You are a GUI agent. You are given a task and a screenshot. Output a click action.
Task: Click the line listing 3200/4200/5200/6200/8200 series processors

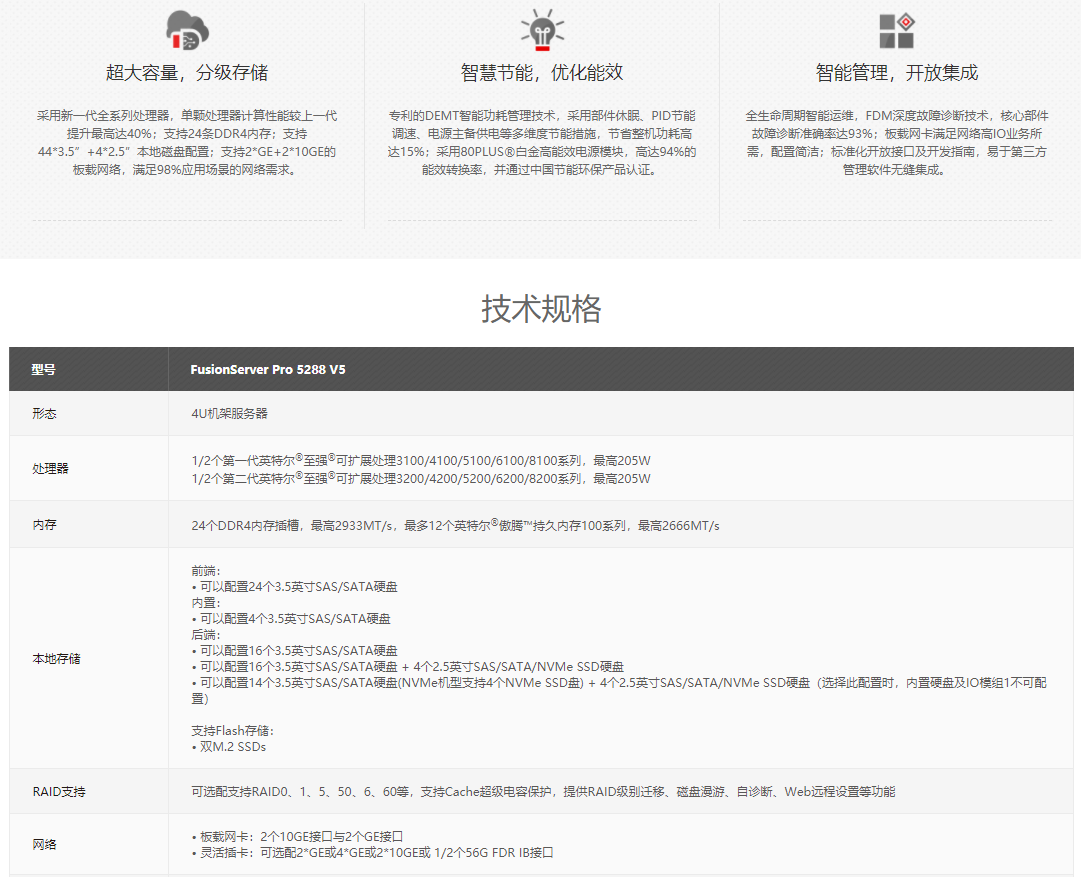tap(421, 478)
